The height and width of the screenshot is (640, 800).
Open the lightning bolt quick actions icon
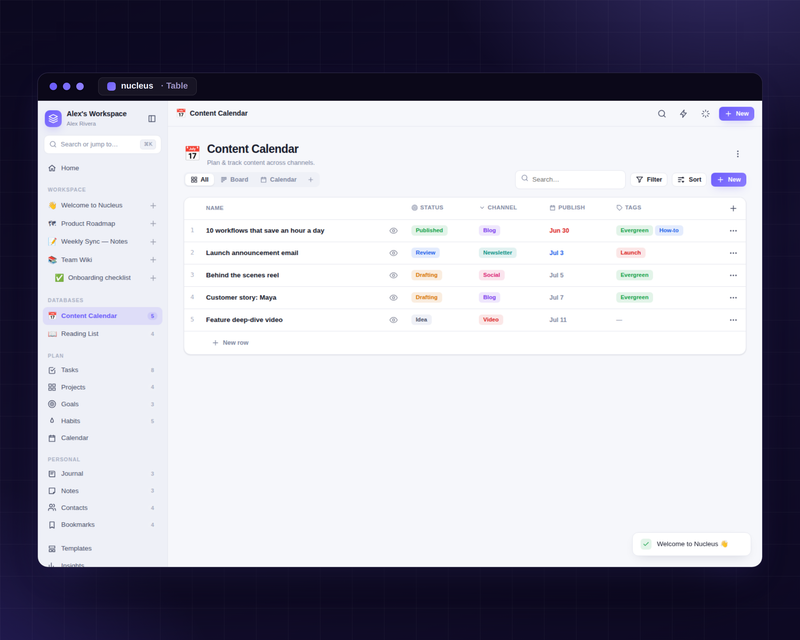[683, 114]
